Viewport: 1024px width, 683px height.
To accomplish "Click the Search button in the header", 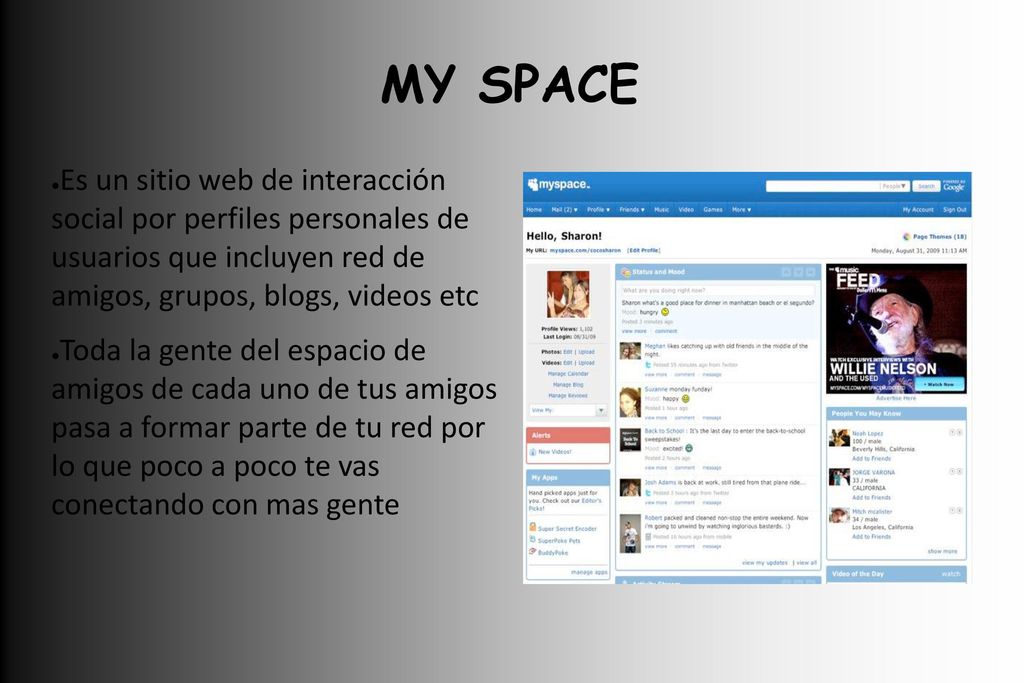I will [926, 187].
